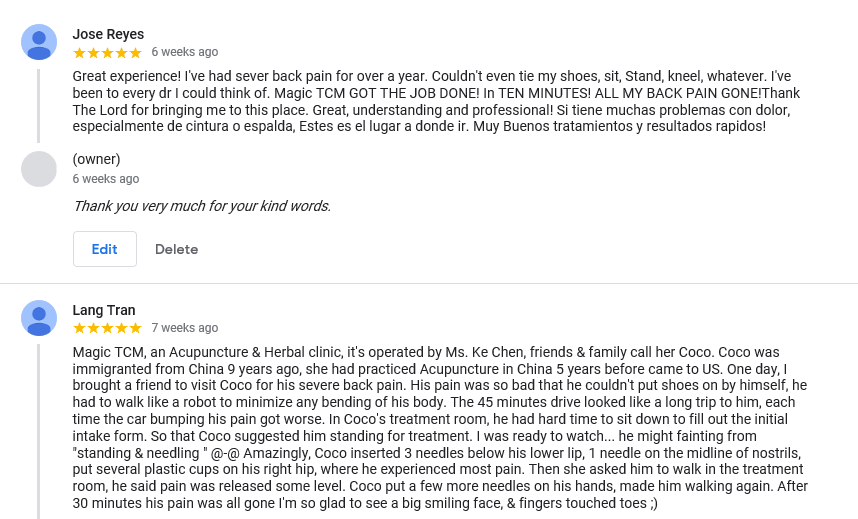Click the last star in Lang Tran's rating

[x=135, y=328]
